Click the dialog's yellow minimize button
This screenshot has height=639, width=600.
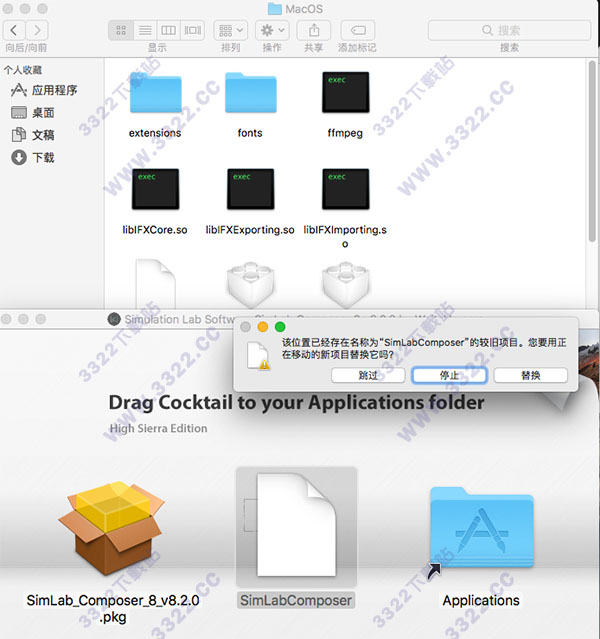click(263, 327)
